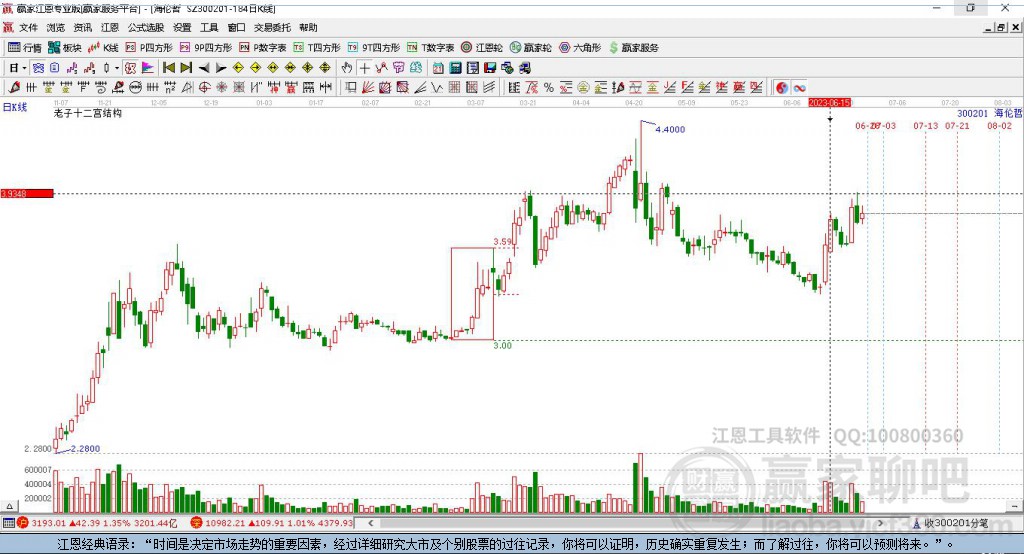Viewport: 1024px width, 554px height.
Task: Click the 300201 stock code label
Action: 972,113
